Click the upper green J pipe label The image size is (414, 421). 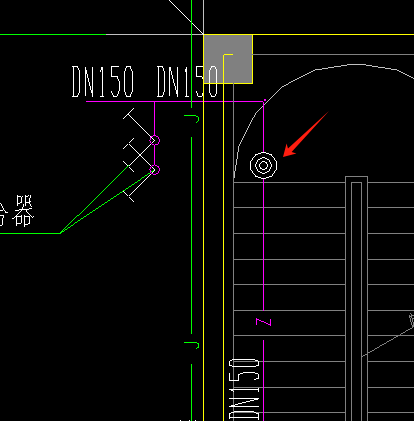pyautogui.click(x=192, y=119)
